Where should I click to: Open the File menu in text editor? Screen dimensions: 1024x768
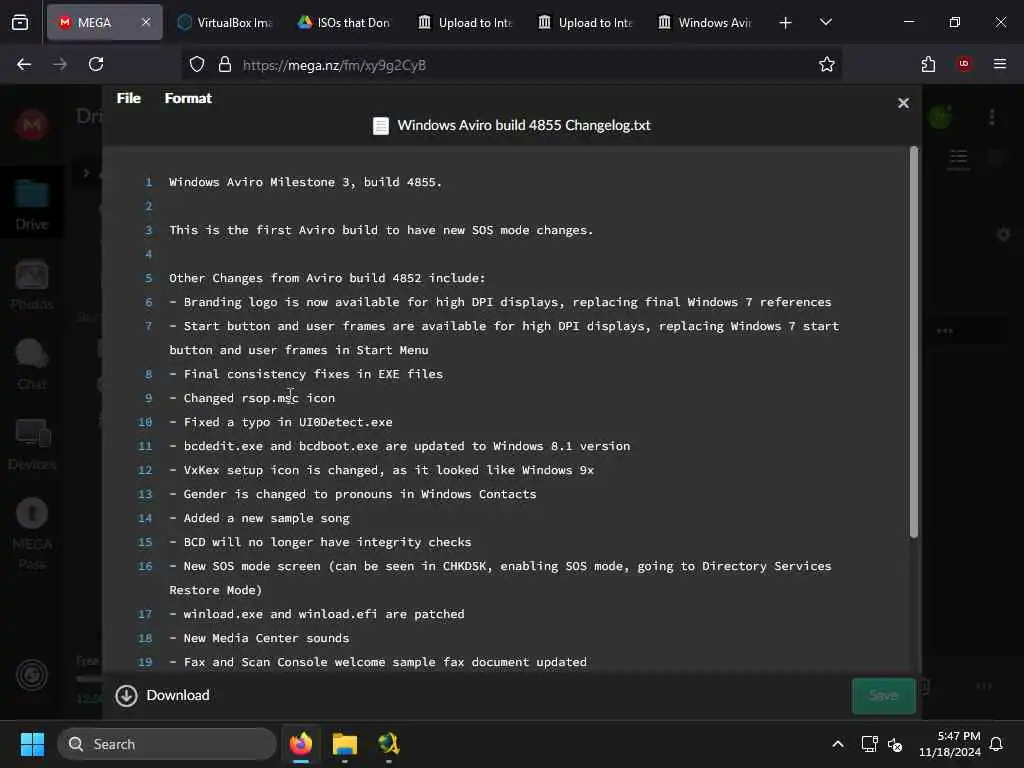pos(129,98)
